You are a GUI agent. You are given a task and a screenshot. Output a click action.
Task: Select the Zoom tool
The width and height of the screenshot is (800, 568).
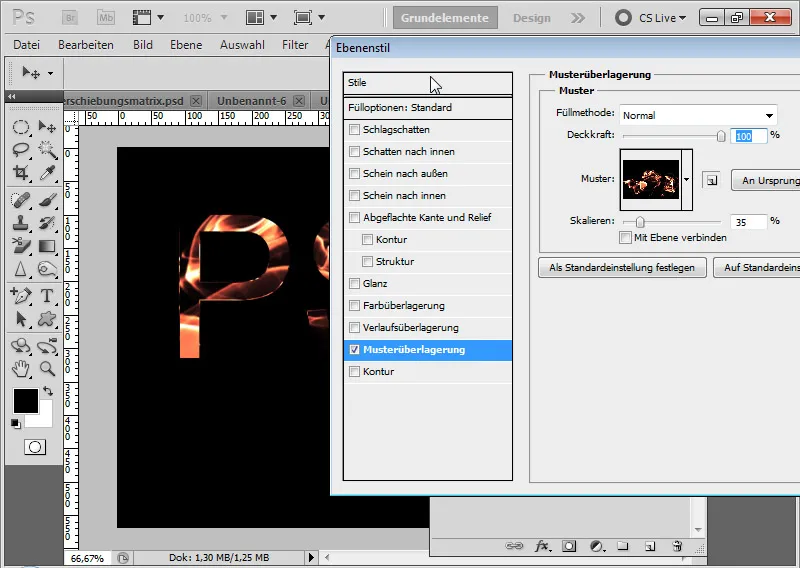pyautogui.click(x=47, y=368)
